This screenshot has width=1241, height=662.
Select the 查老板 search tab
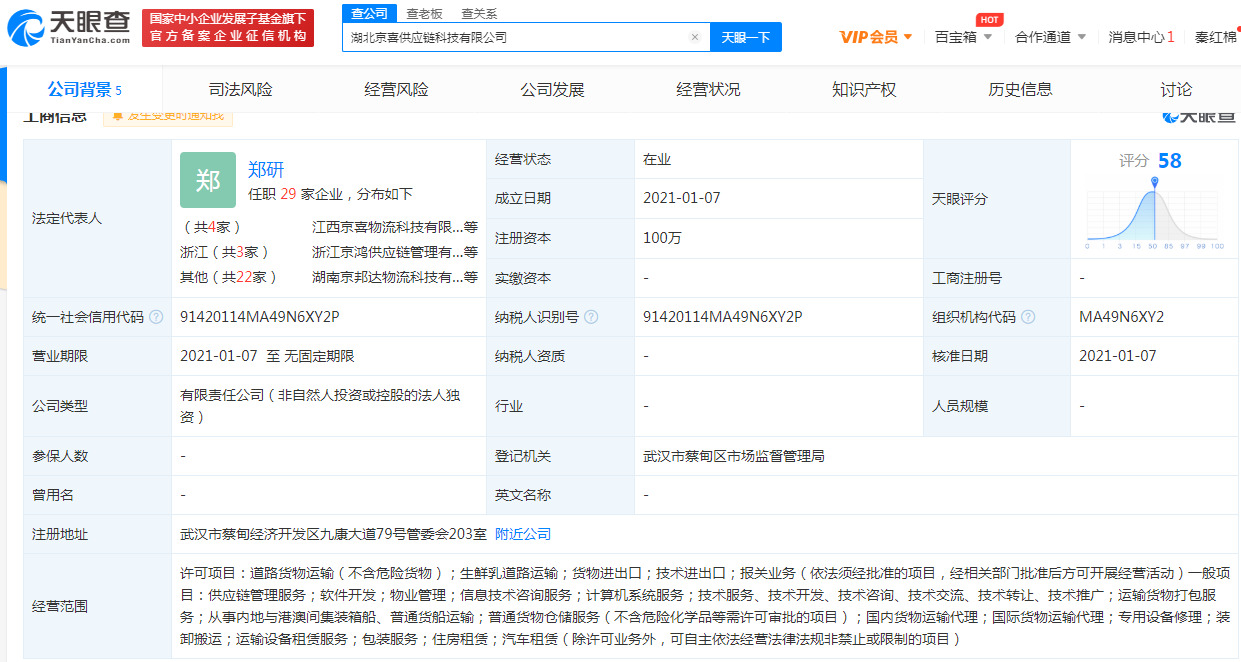pyautogui.click(x=425, y=13)
